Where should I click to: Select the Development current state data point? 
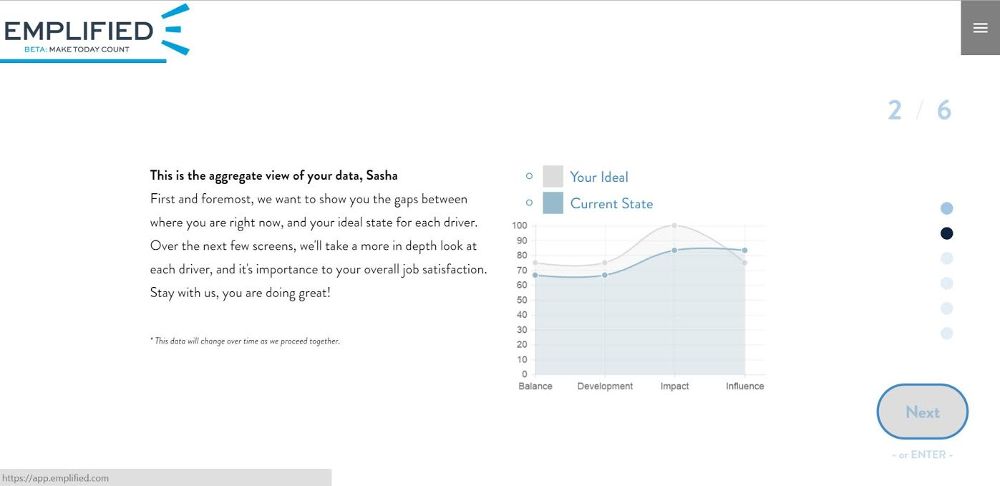click(605, 275)
